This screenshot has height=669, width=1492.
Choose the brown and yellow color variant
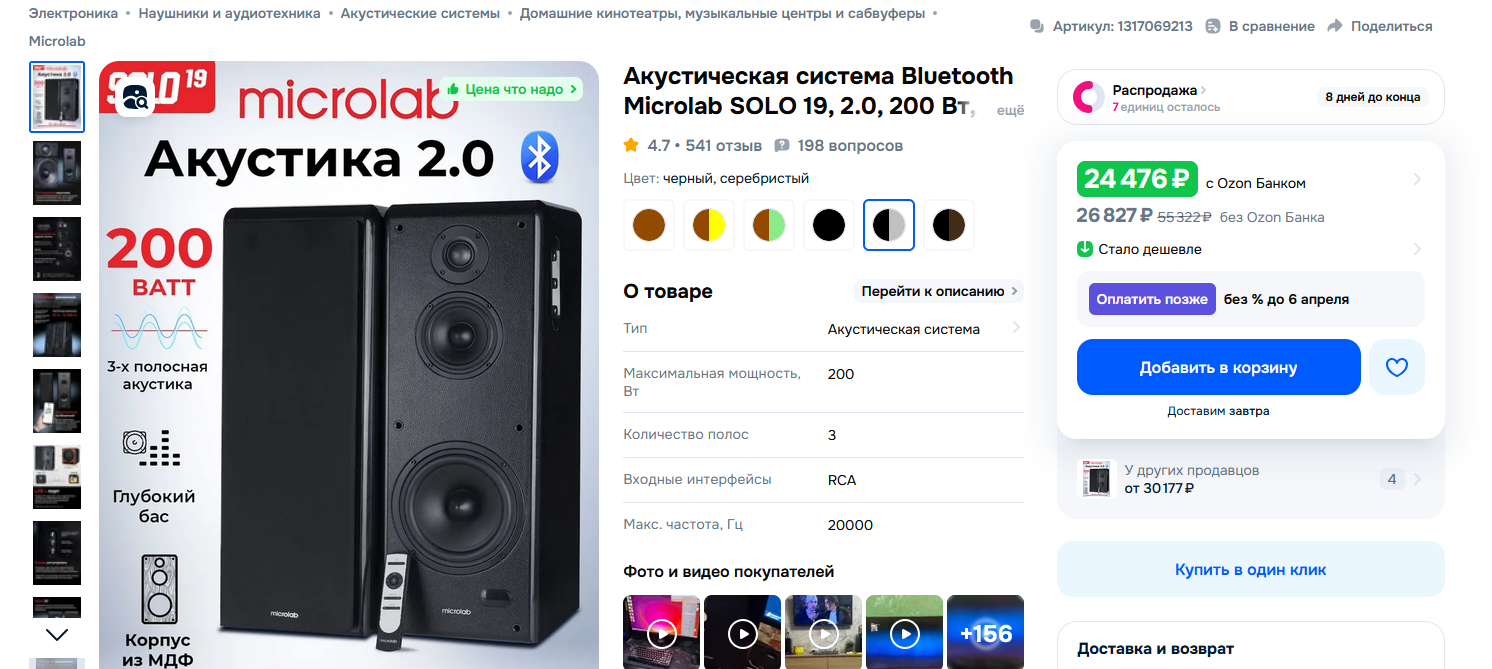pyautogui.click(x=709, y=225)
